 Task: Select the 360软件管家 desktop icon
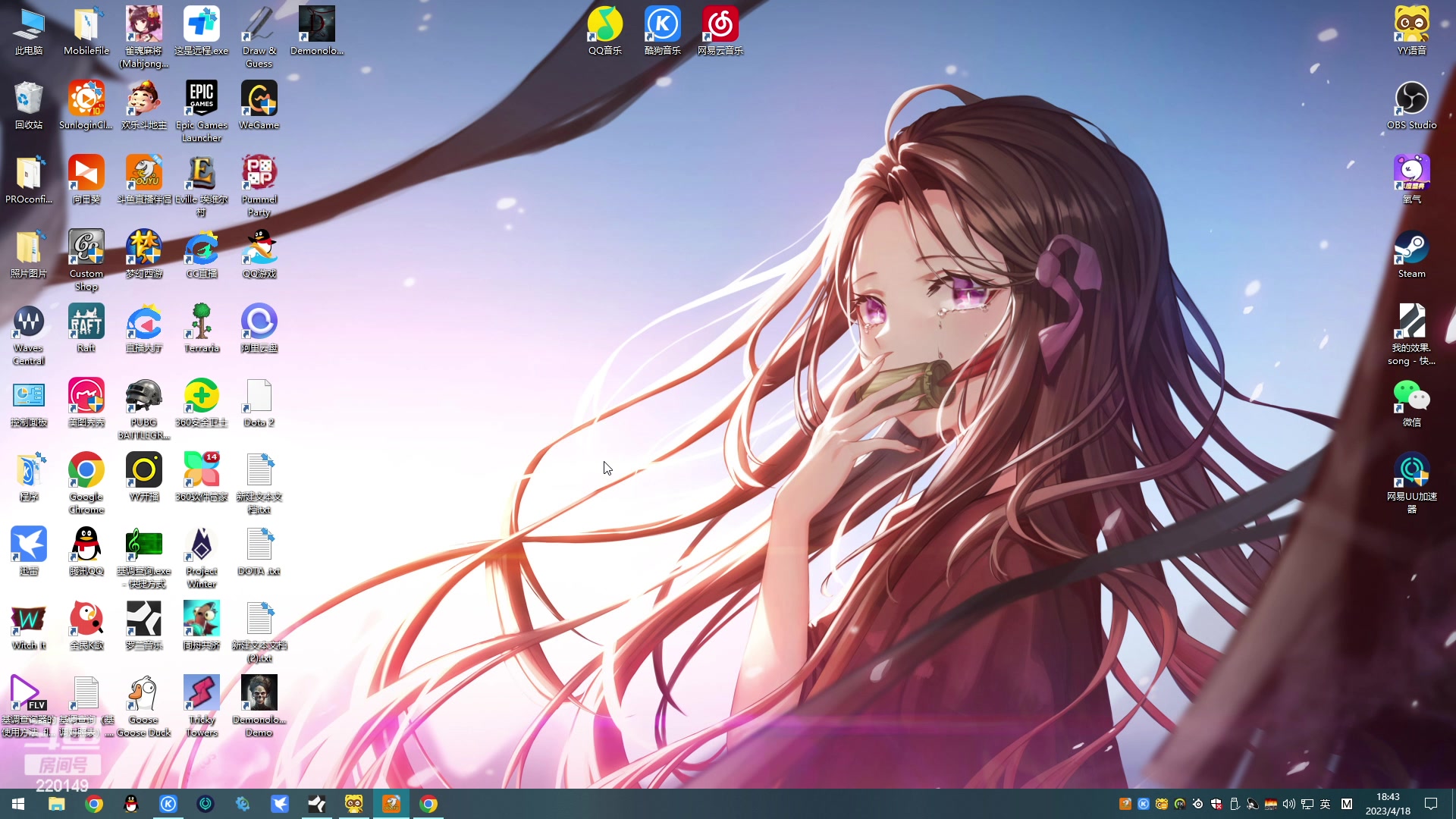tap(202, 477)
